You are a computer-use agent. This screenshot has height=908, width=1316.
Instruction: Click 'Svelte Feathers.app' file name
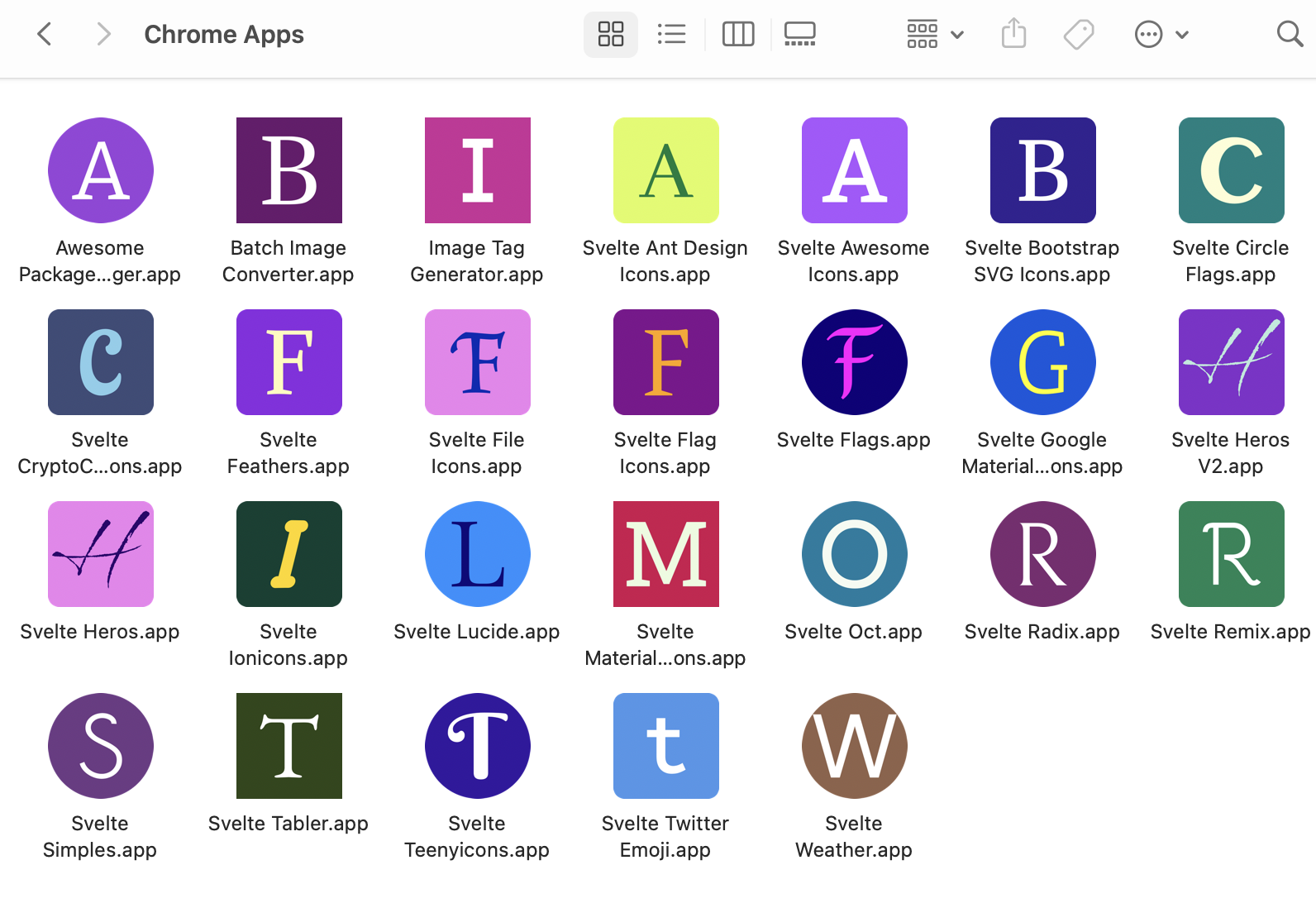[x=288, y=453]
